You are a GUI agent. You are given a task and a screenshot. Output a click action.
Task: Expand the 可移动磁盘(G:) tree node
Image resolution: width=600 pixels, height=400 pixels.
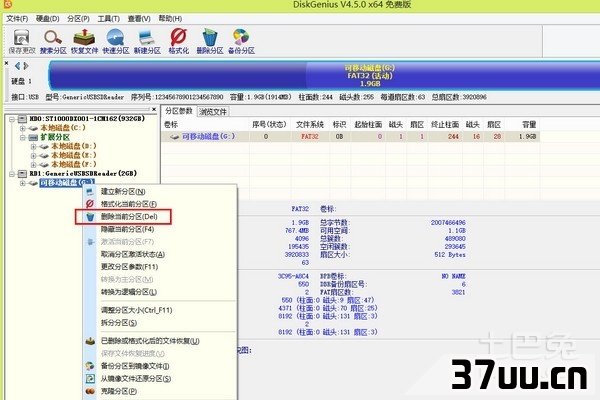click(x=23, y=183)
